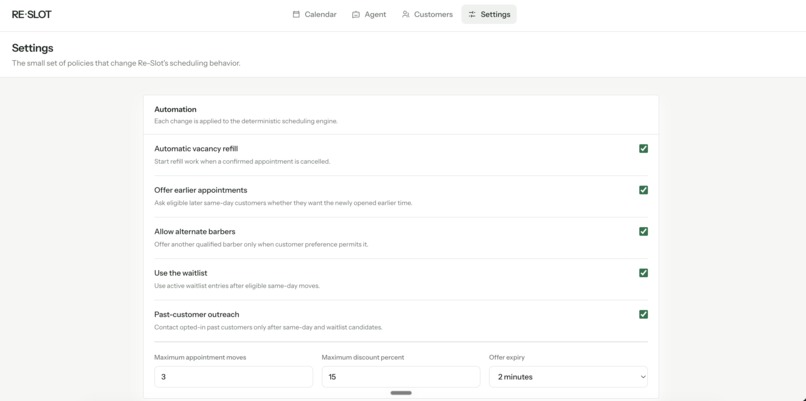This screenshot has width=806, height=401.
Task: Click the Agent robot icon in navigation
Action: [x=356, y=14]
